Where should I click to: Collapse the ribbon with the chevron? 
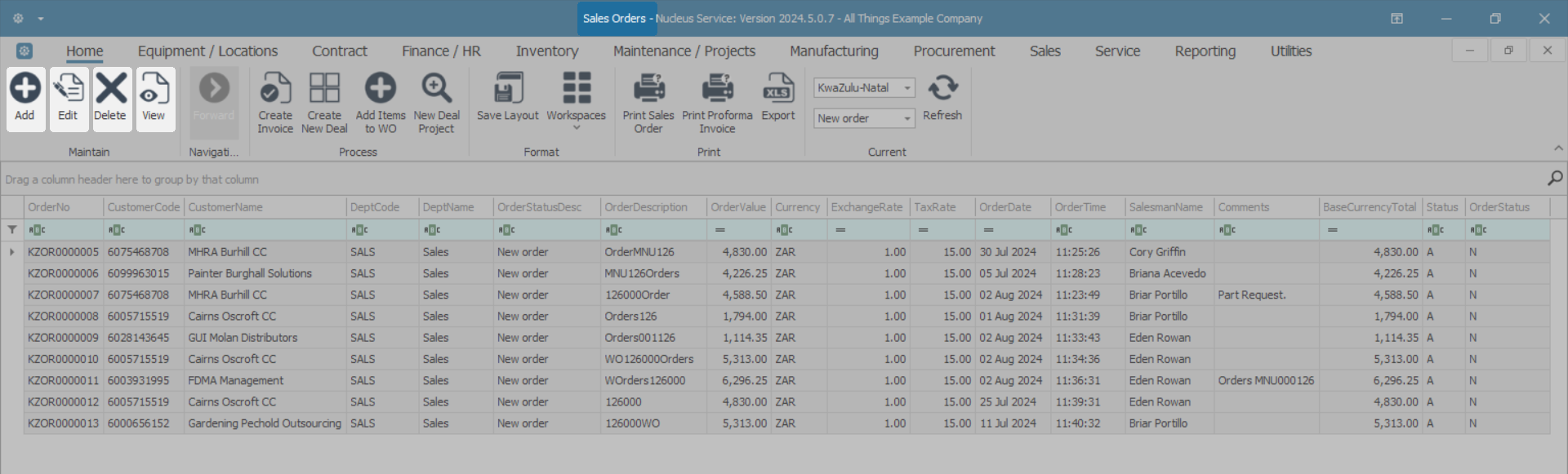1558,148
